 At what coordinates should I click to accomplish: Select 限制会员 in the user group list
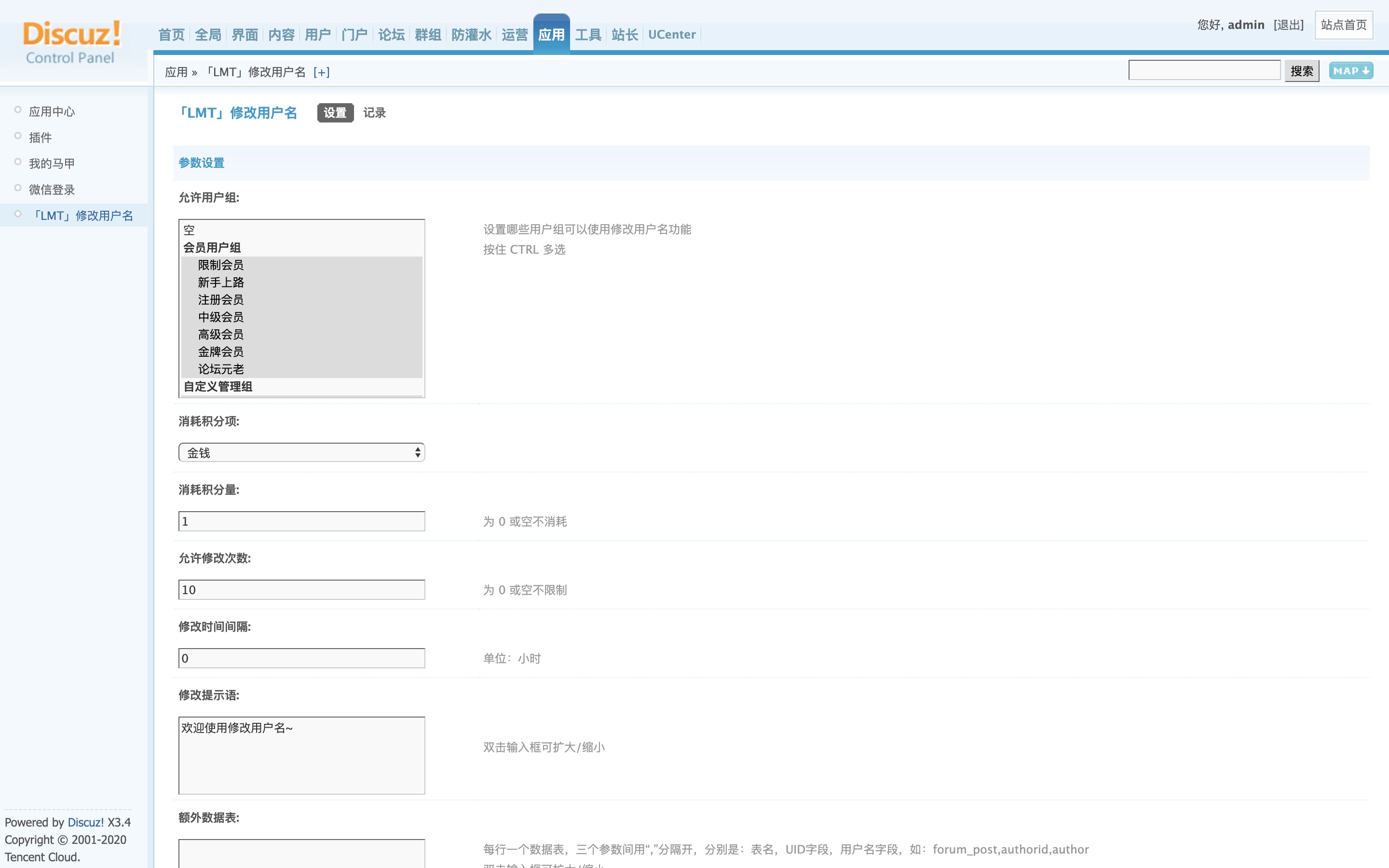(x=221, y=265)
